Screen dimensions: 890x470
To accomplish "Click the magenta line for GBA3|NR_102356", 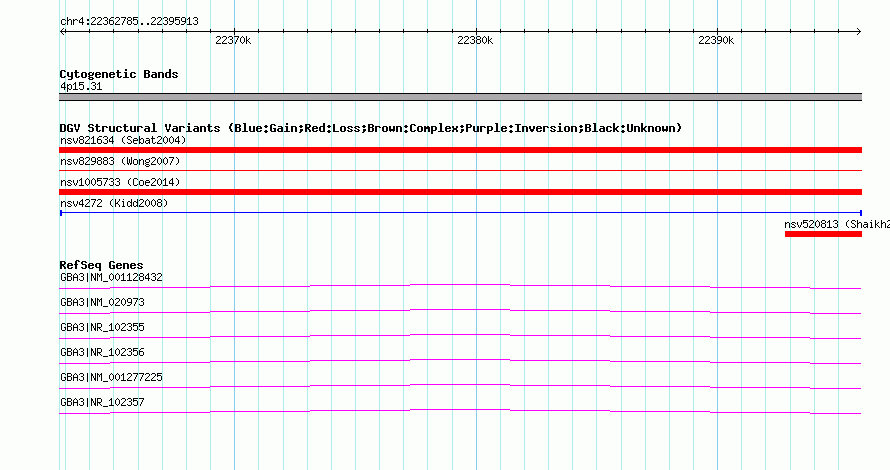I will (460, 361).
